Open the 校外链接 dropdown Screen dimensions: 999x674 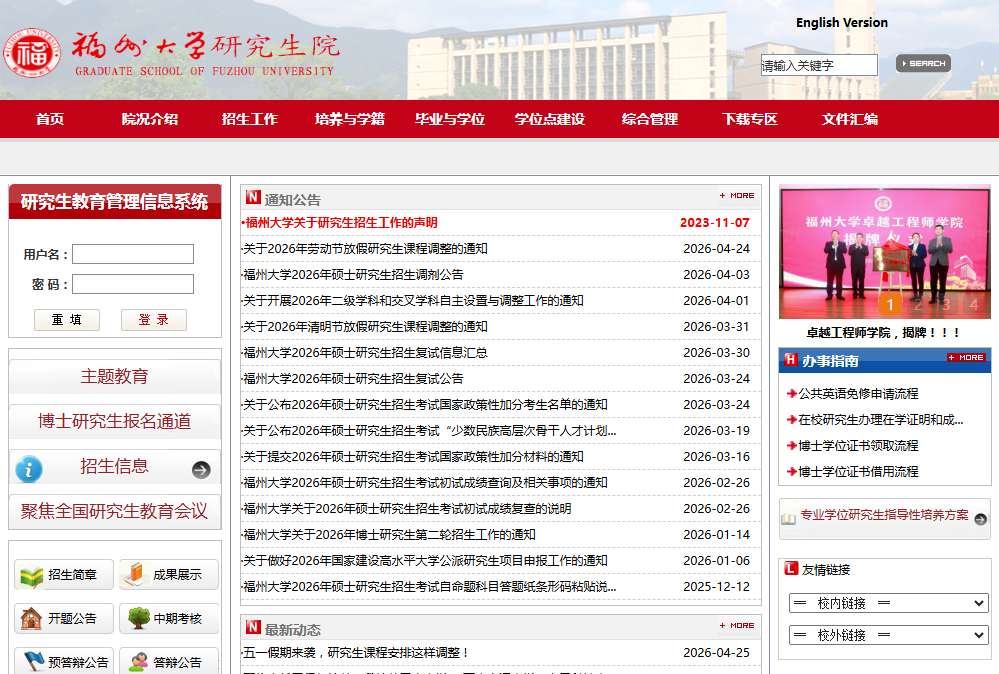pos(889,635)
